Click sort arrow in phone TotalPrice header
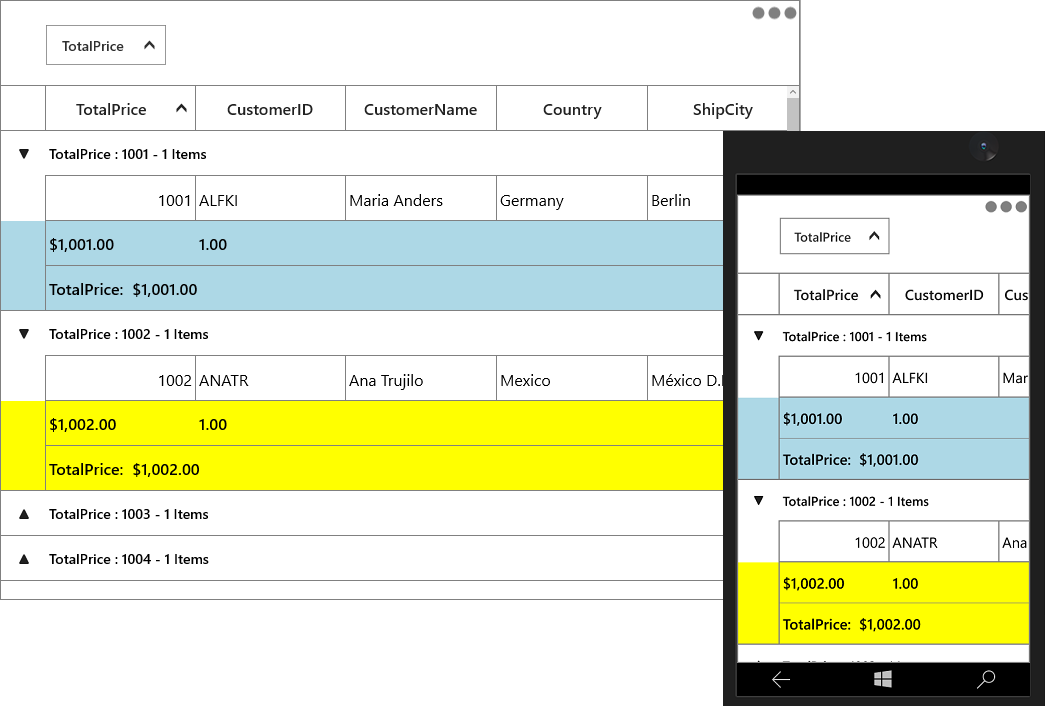 pyautogui.click(x=876, y=294)
